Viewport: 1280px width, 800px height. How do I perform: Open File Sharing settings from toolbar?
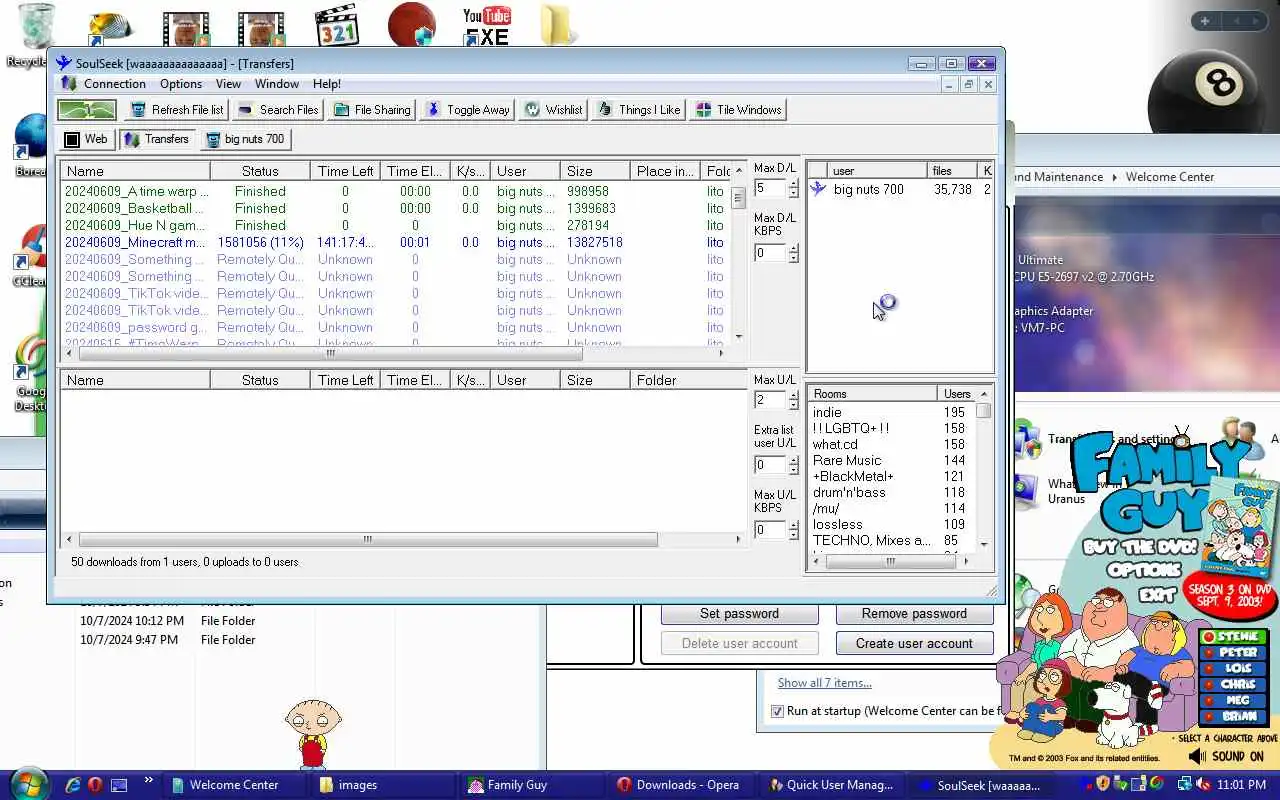point(372,110)
